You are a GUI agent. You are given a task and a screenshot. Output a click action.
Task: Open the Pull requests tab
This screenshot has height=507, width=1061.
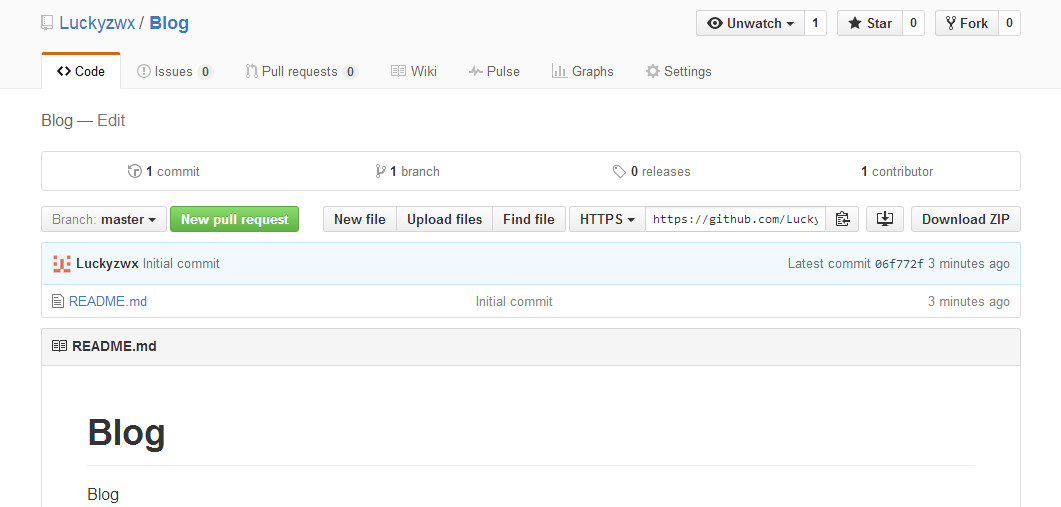click(301, 71)
